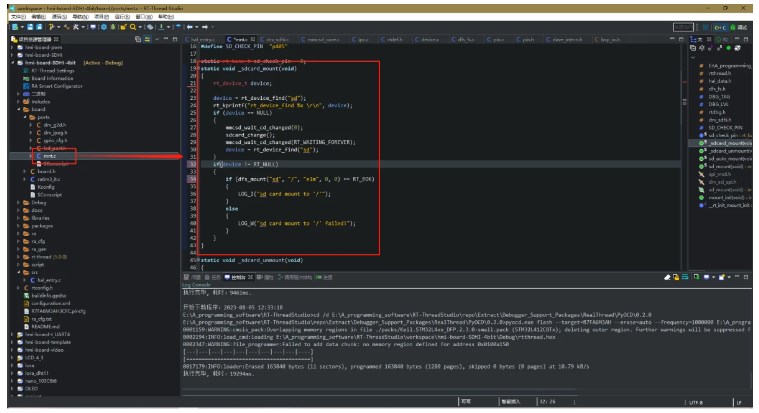Click outline collapse all icon

[693, 48]
